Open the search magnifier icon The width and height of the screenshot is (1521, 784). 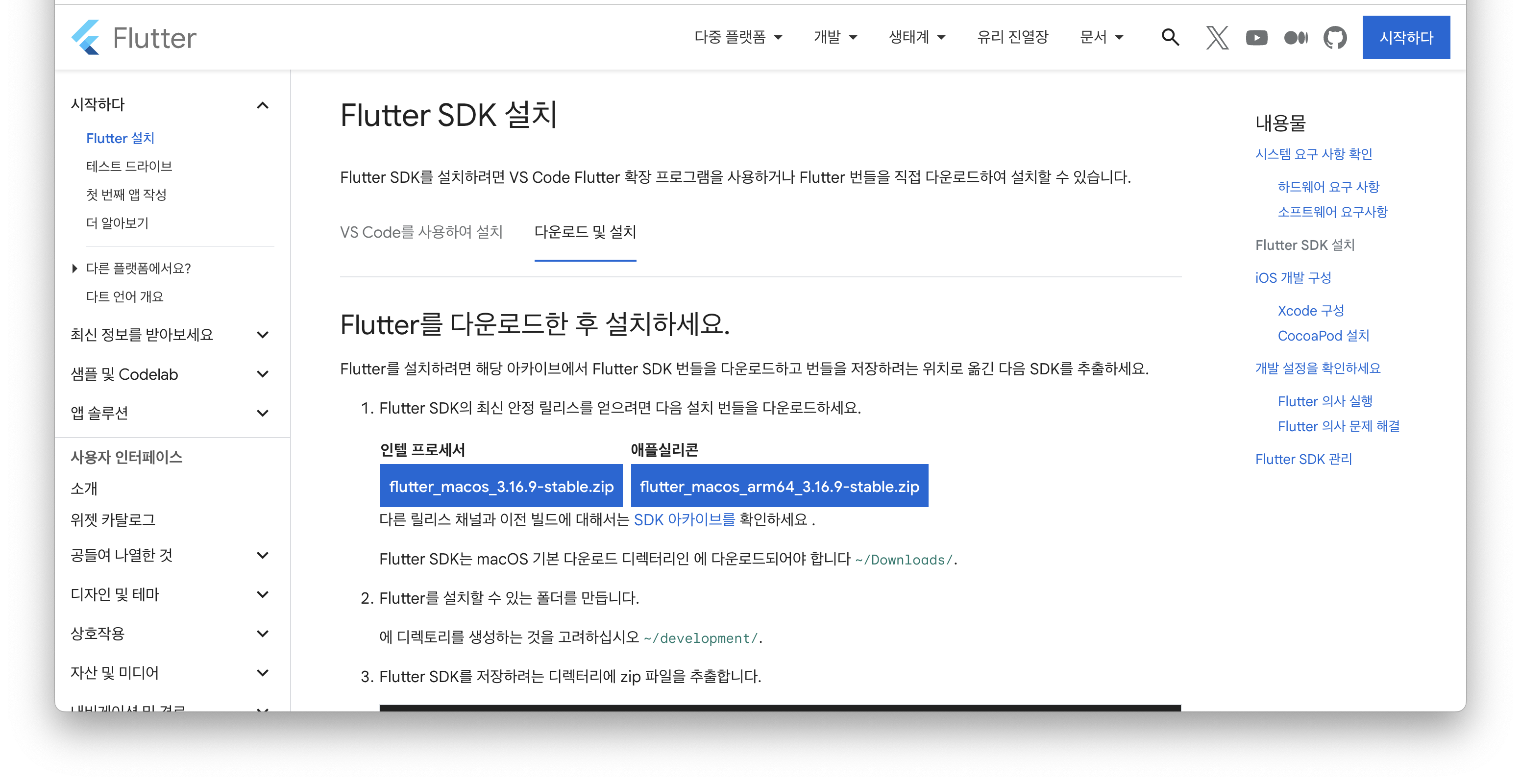point(1170,38)
